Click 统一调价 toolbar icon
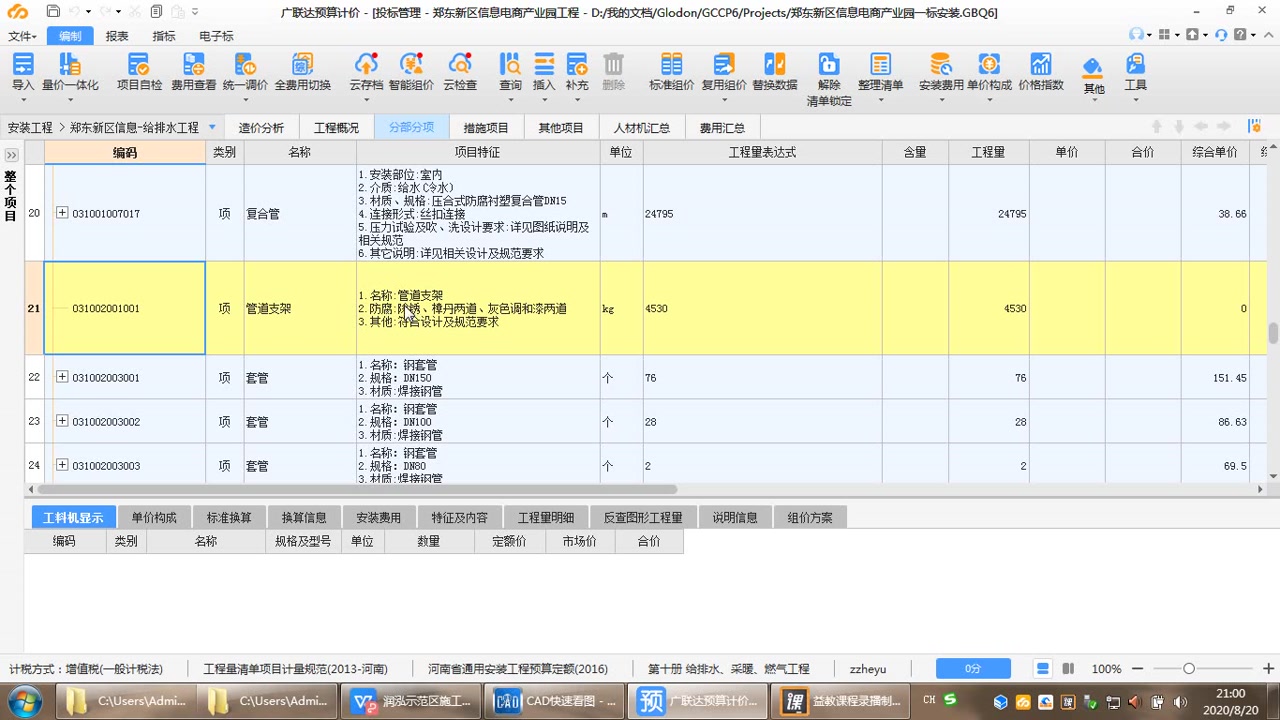Viewport: 1280px width, 720px height. (245, 73)
